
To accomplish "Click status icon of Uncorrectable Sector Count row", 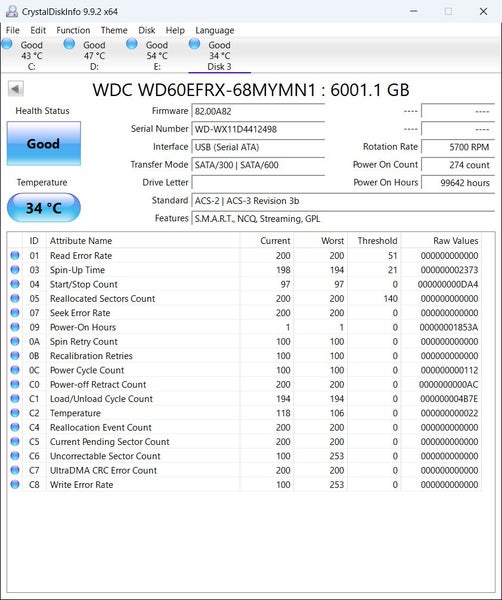I will [x=15, y=456].
